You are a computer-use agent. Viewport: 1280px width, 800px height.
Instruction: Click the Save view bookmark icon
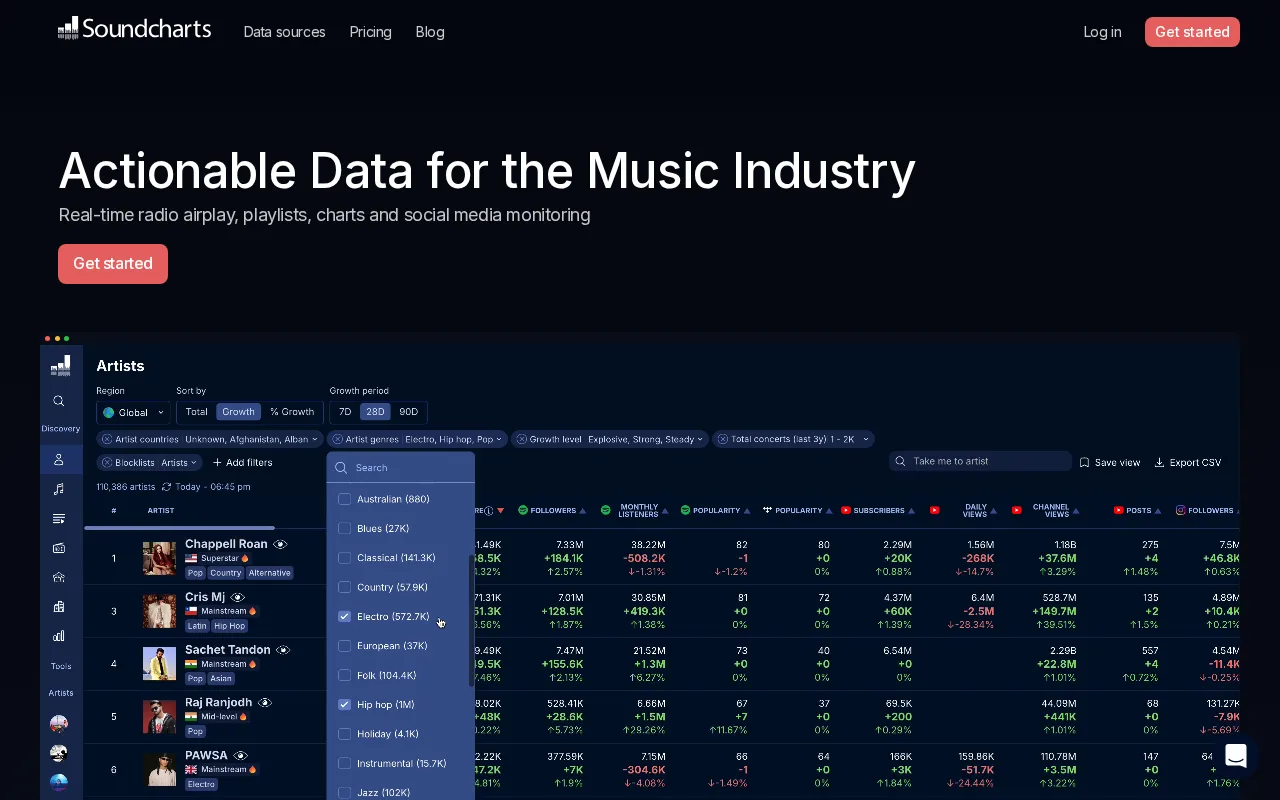(1084, 463)
